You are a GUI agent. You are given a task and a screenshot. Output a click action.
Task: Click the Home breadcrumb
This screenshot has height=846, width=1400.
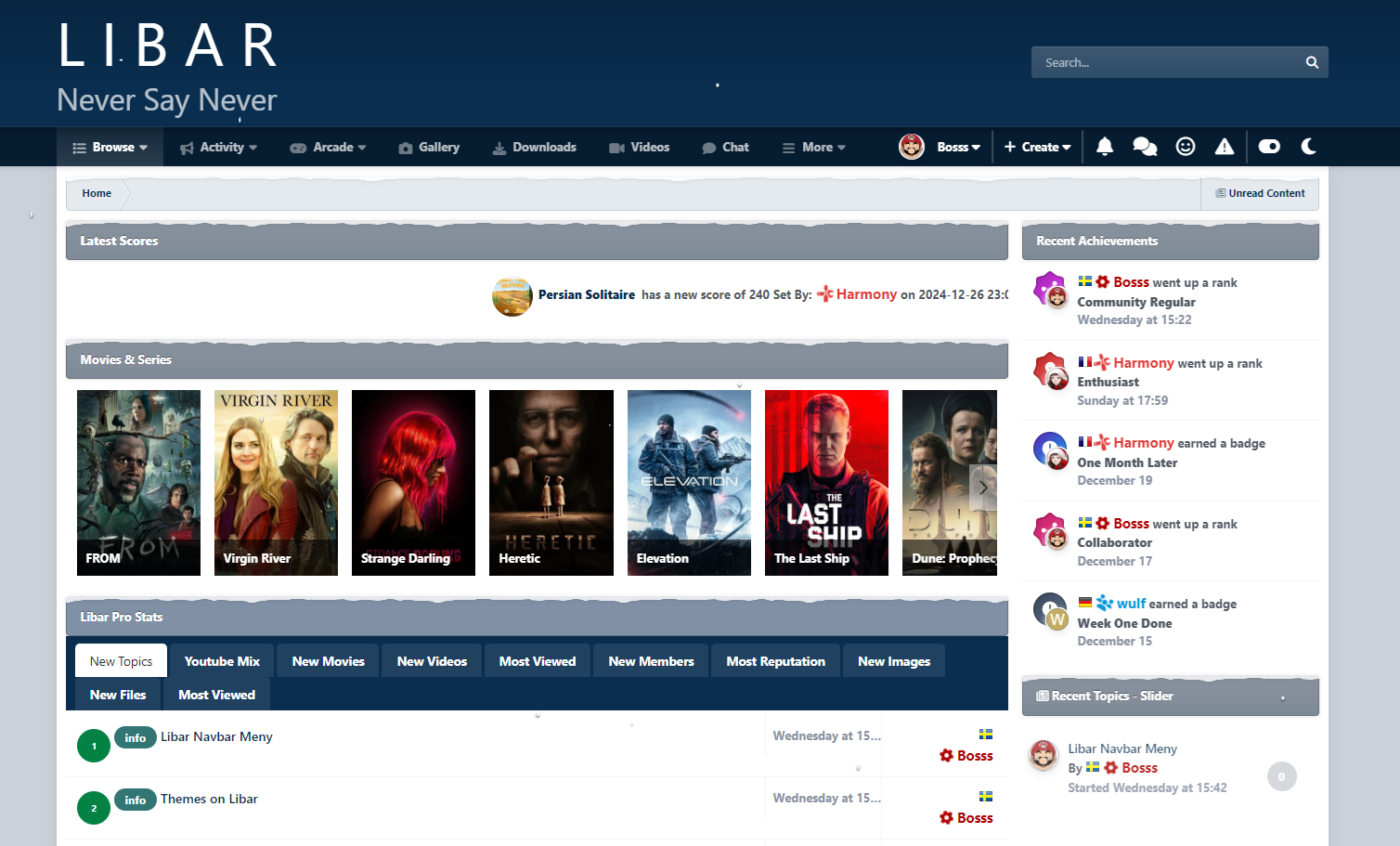pos(97,193)
